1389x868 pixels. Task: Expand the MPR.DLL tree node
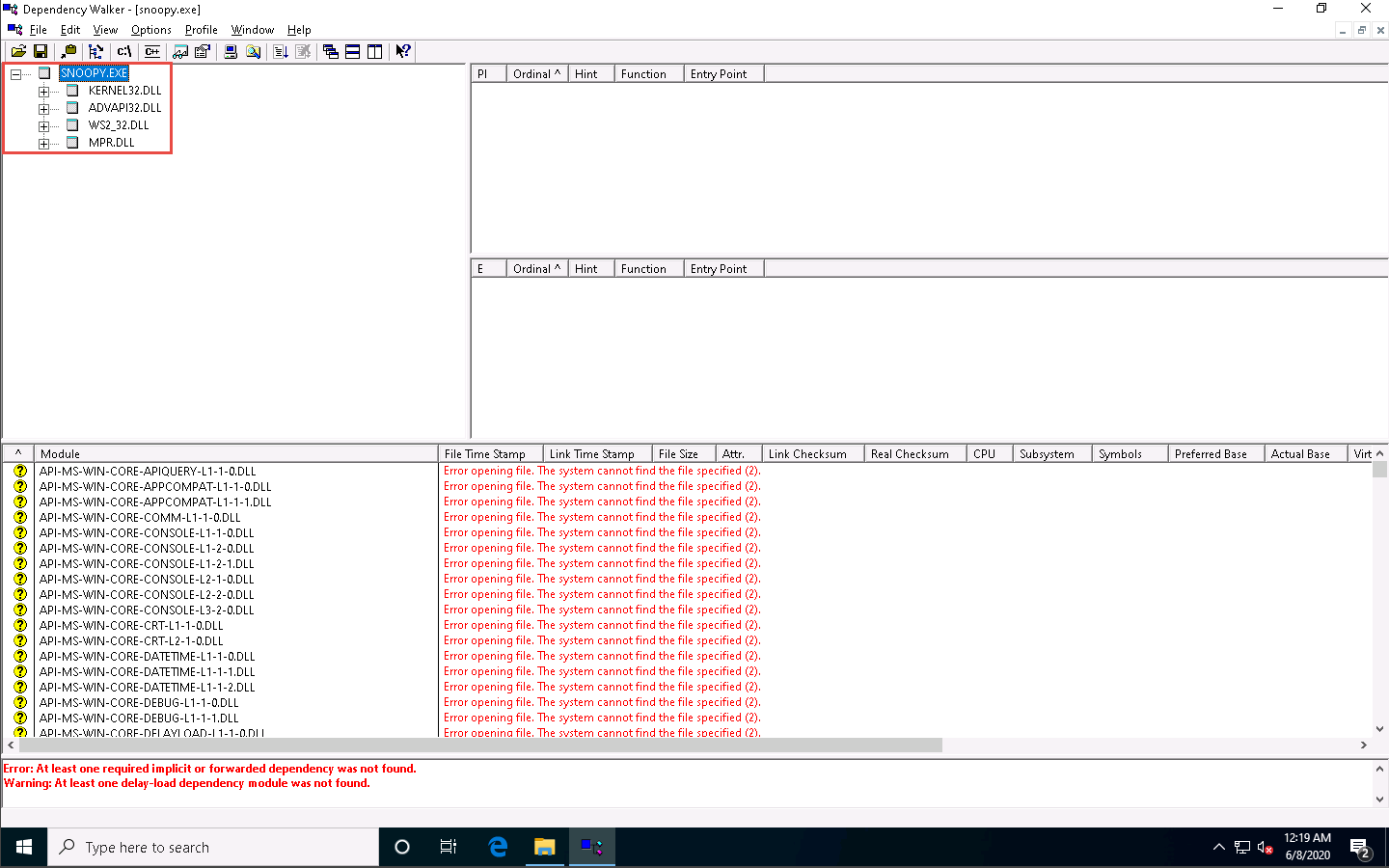click(x=43, y=144)
